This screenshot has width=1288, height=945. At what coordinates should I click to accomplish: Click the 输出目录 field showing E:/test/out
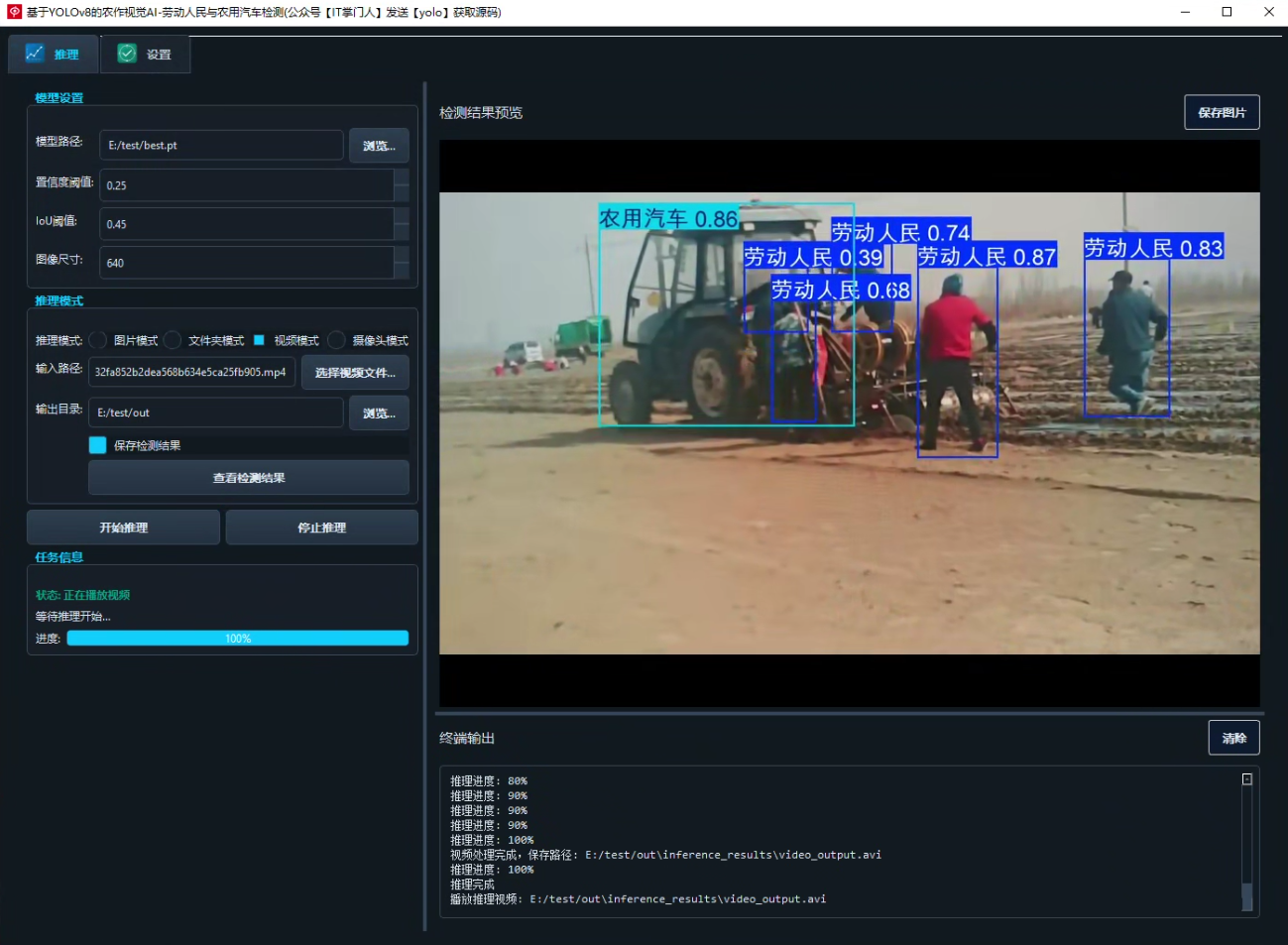(x=215, y=413)
